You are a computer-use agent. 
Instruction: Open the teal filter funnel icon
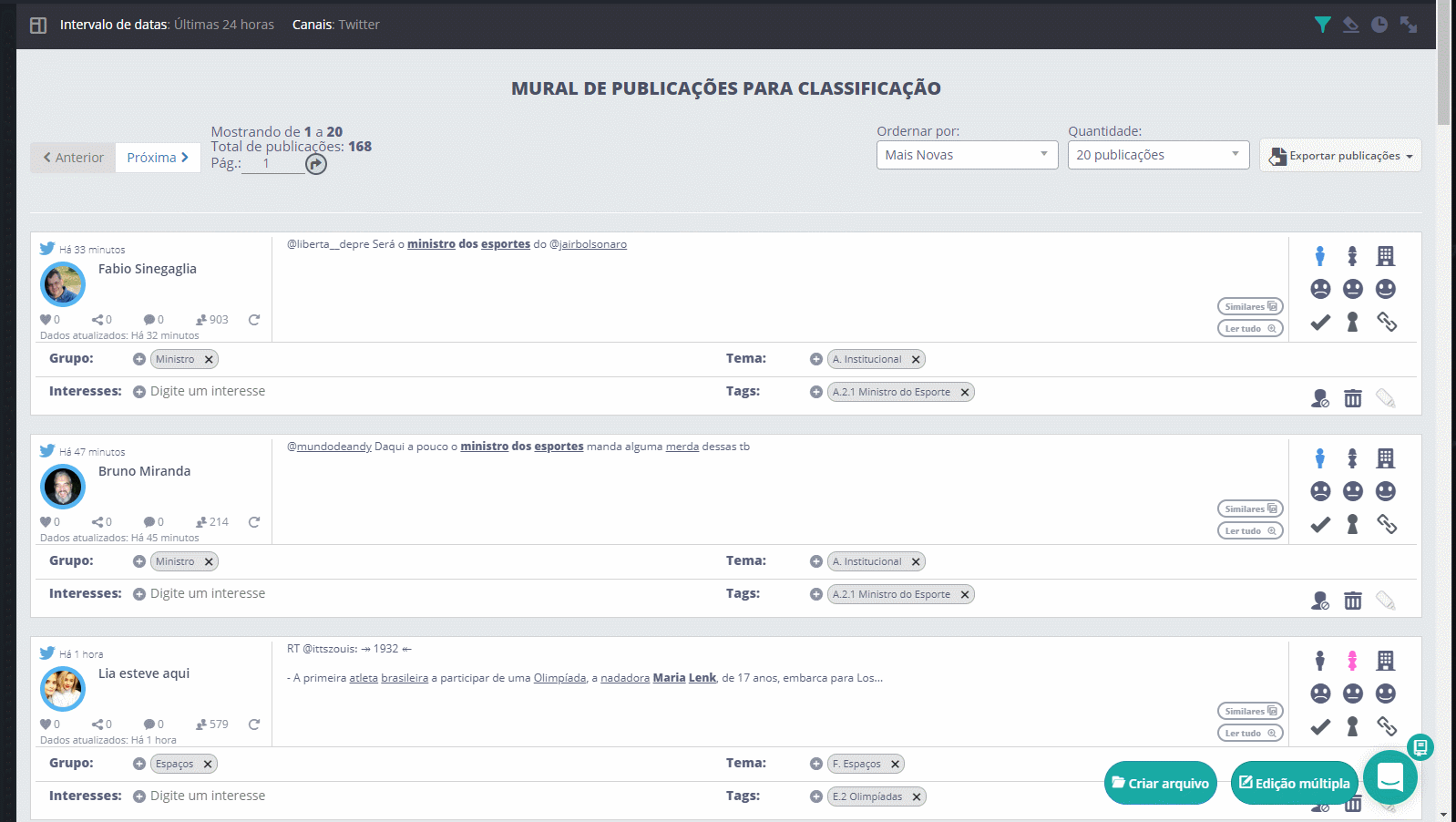pos(1322,25)
